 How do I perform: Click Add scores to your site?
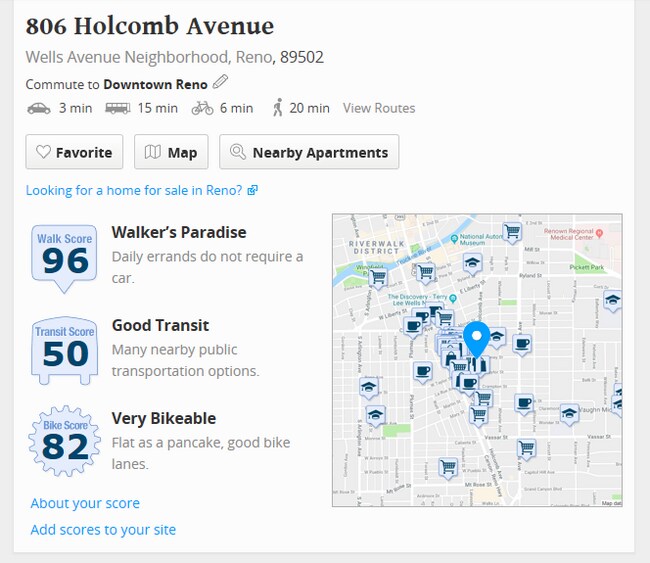click(103, 530)
